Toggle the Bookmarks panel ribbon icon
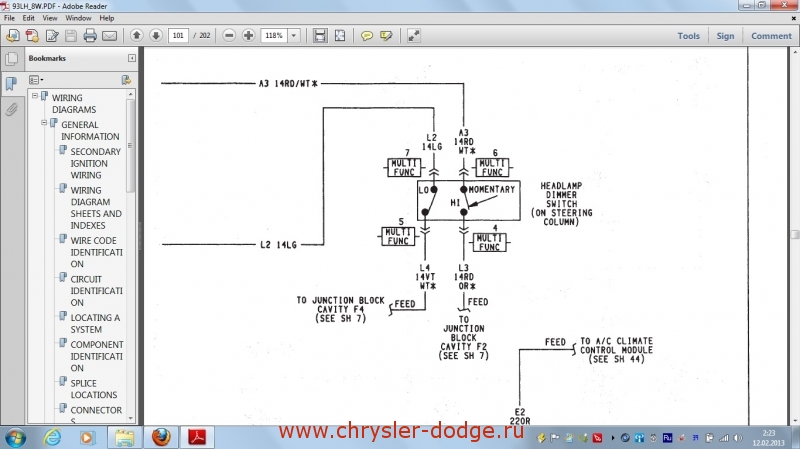This screenshot has width=800, height=449. pyautogui.click(x=11, y=84)
